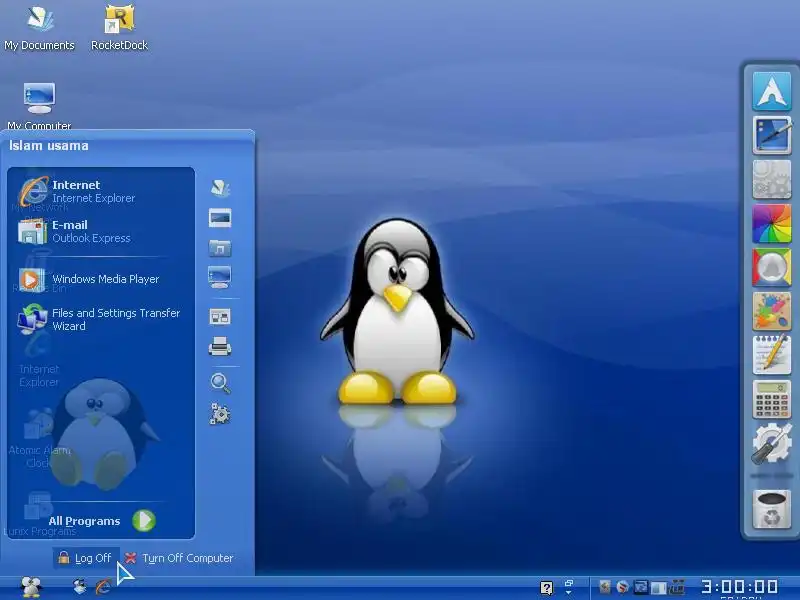
Task: Open Run gears icon in start menu
Action: click(220, 414)
